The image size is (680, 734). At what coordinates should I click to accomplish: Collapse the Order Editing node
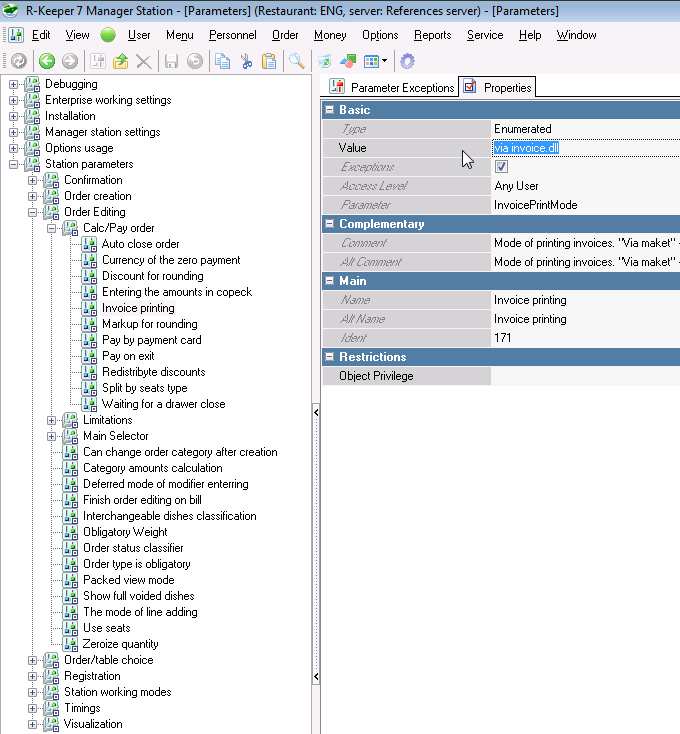[x=32, y=212]
